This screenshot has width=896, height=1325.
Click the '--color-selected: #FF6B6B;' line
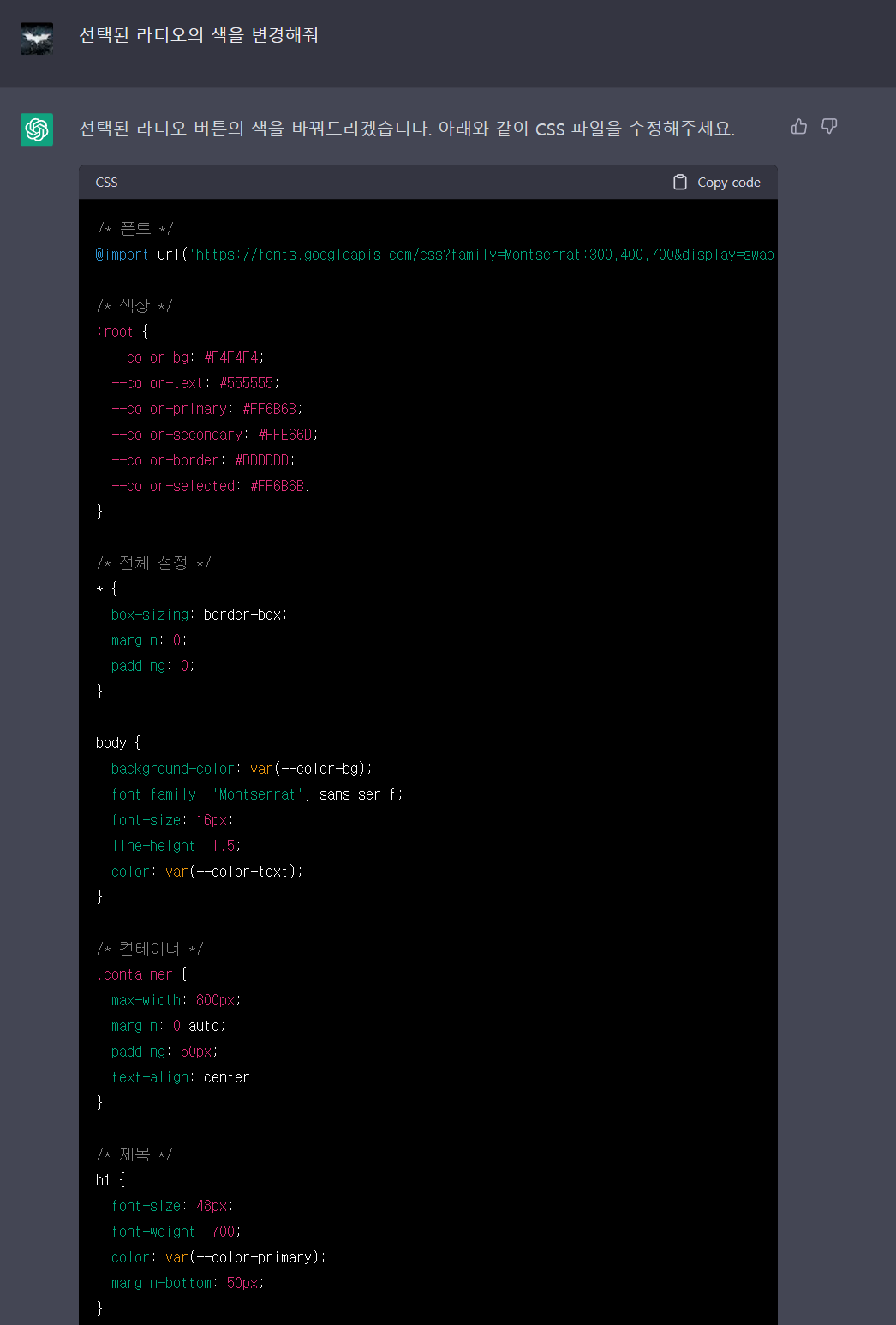[211, 486]
